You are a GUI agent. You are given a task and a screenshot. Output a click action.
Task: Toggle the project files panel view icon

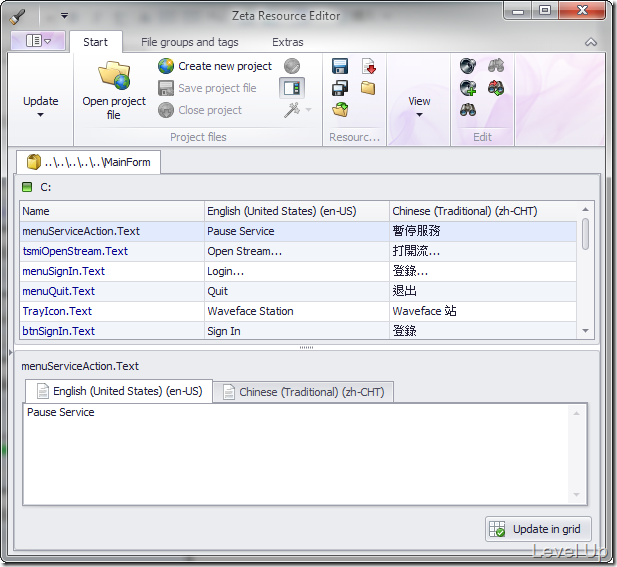(292, 88)
